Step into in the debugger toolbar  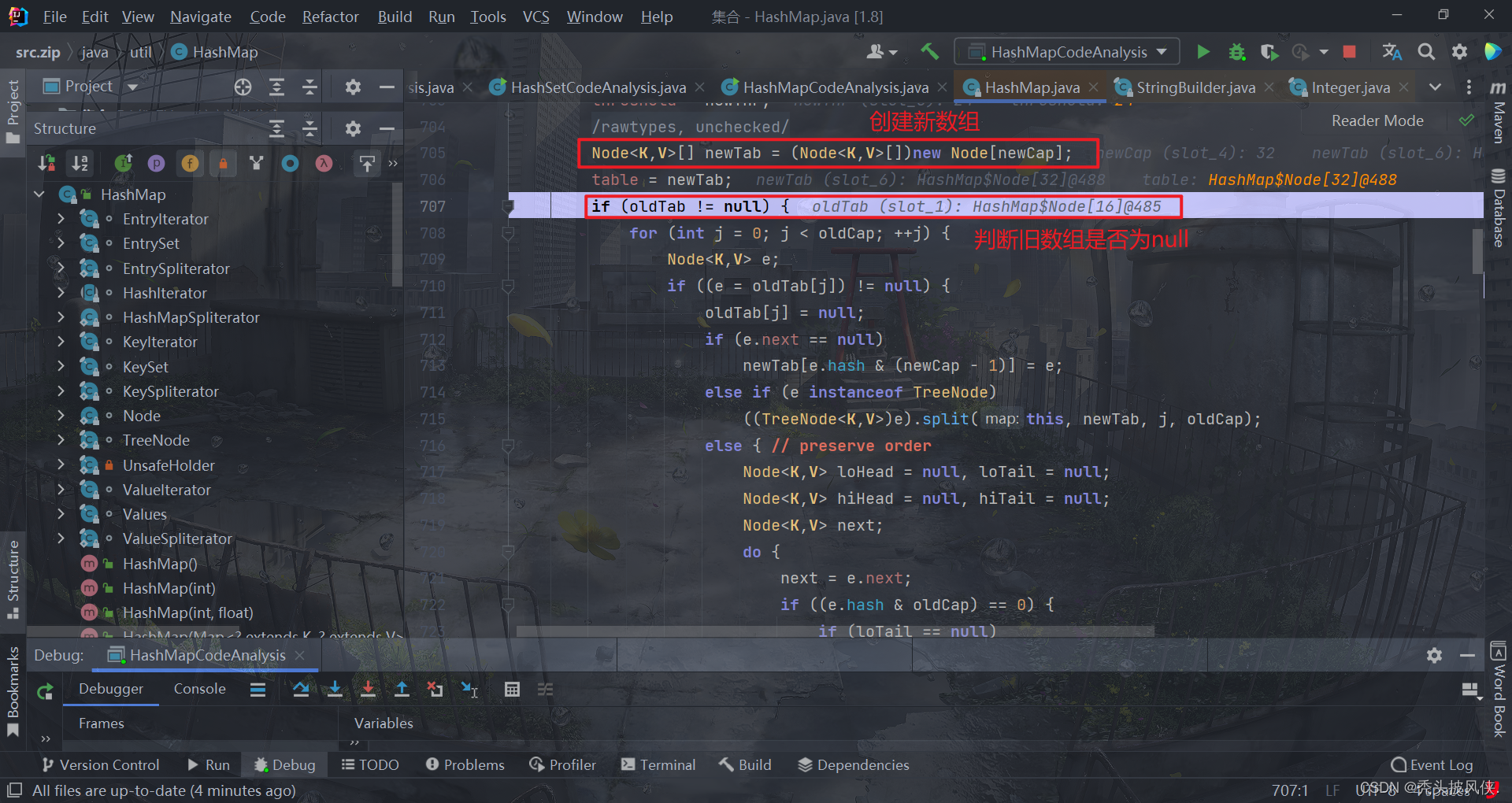(x=335, y=690)
